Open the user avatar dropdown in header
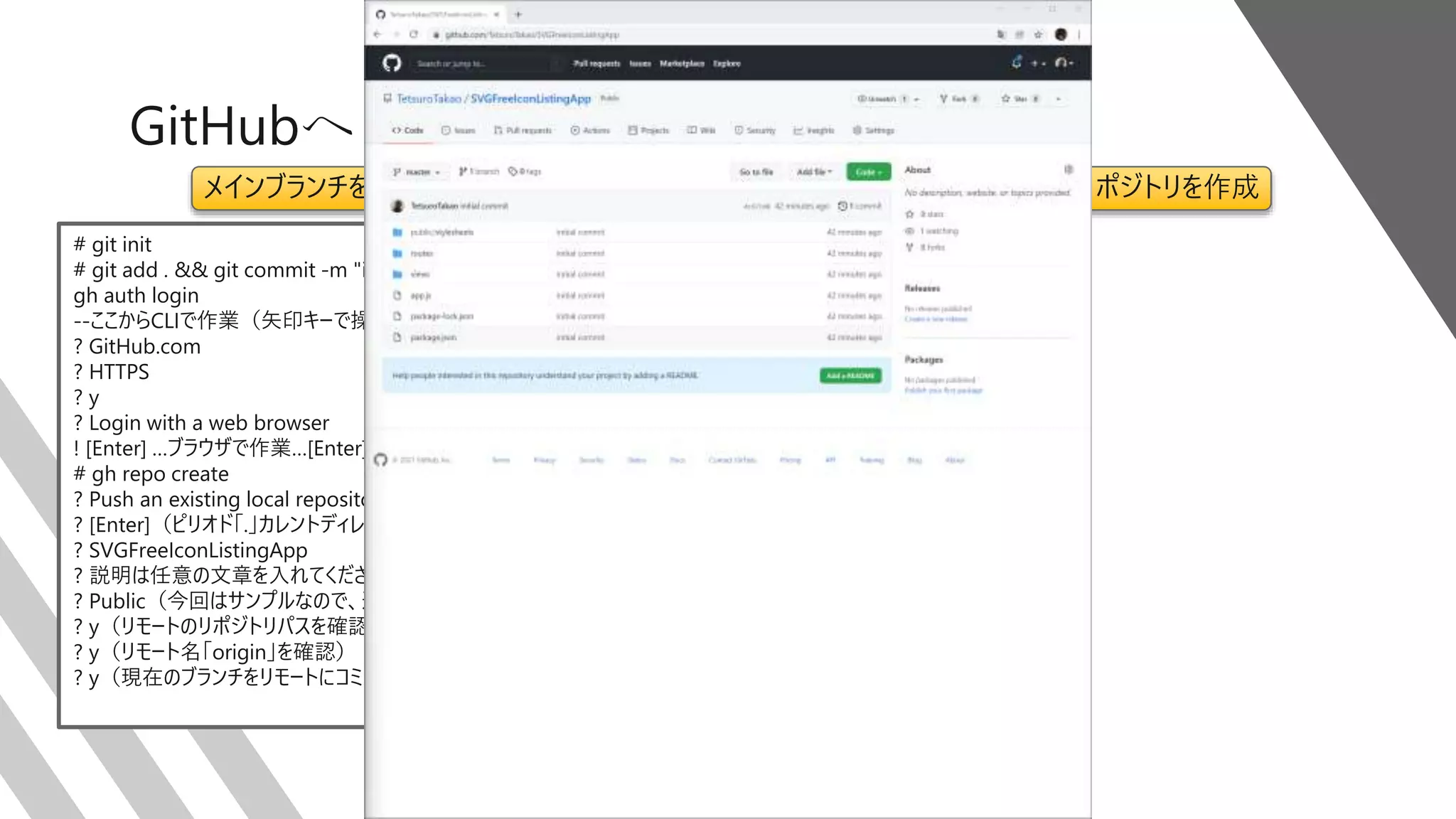 click(1064, 63)
